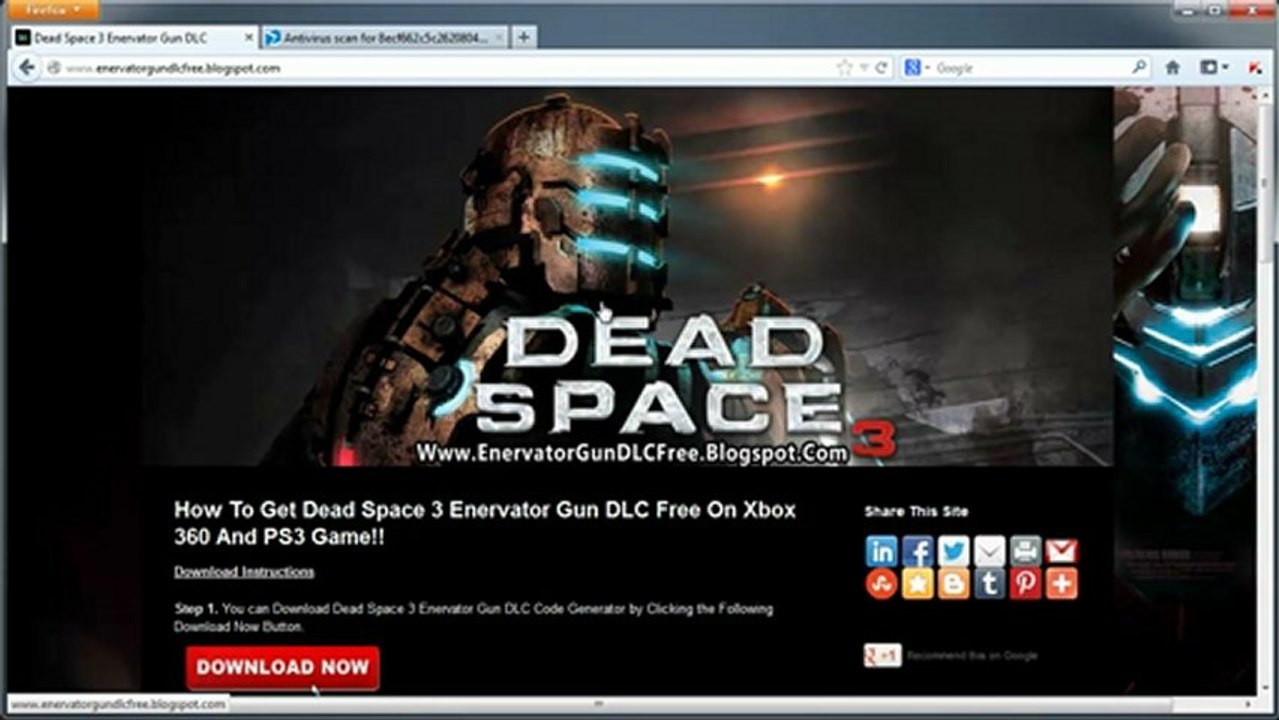The width and height of the screenshot is (1279, 720).
Task: Click the search magnifier icon
Action: (x=1140, y=68)
